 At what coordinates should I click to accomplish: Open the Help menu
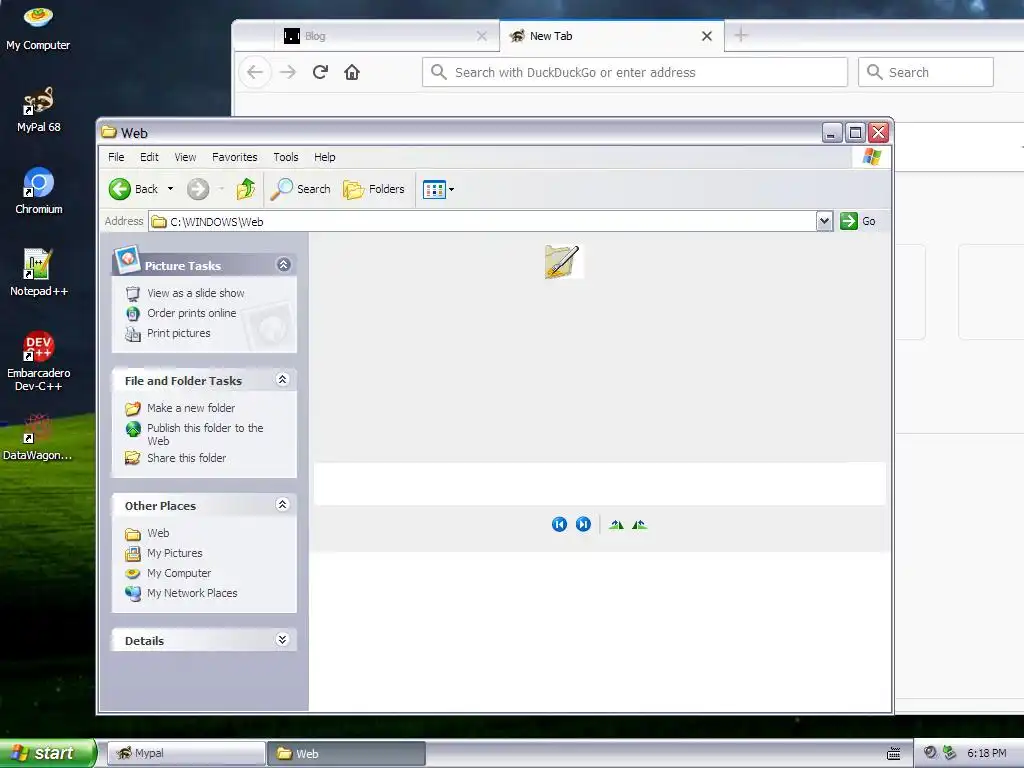click(325, 157)
